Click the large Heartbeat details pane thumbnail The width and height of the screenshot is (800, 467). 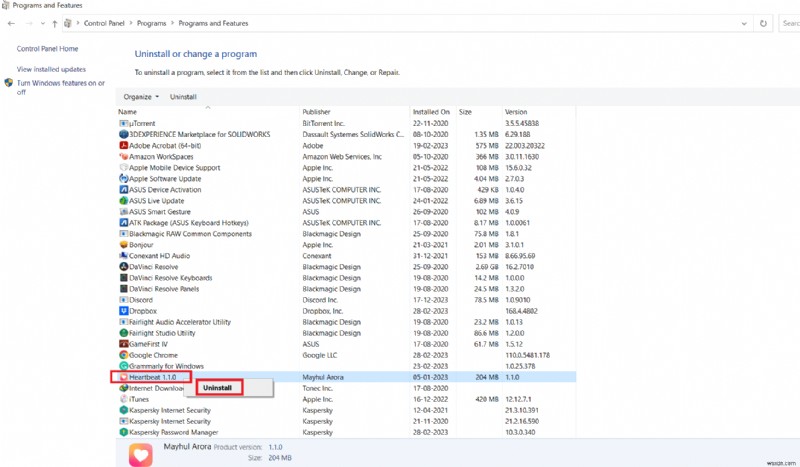click(x=141, y=455)
